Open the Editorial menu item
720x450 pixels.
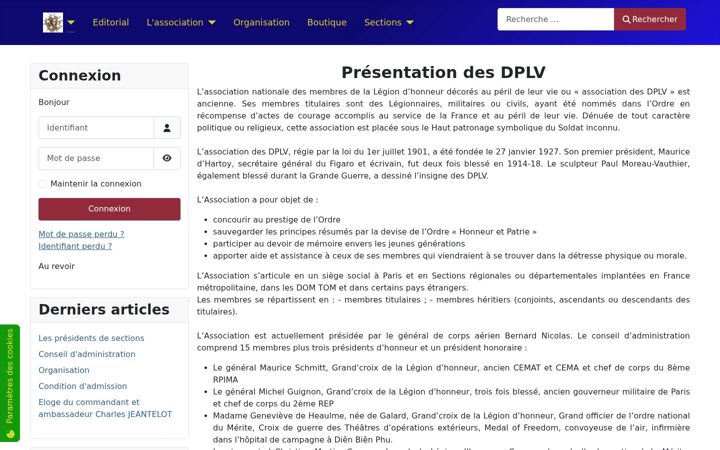point(111,22)
